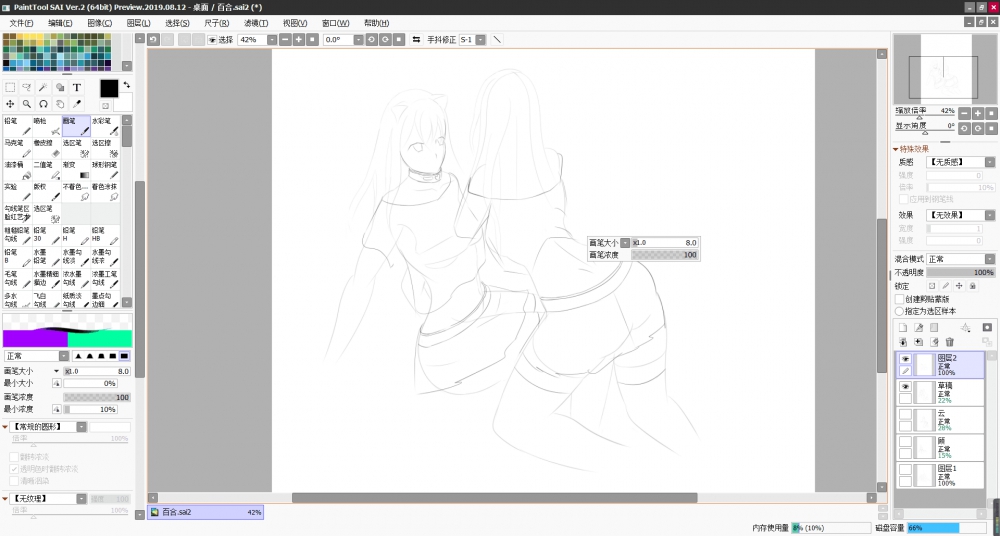Show 图层1 layer visibility box
This screenshot has width=1000, height=536.
905,470
